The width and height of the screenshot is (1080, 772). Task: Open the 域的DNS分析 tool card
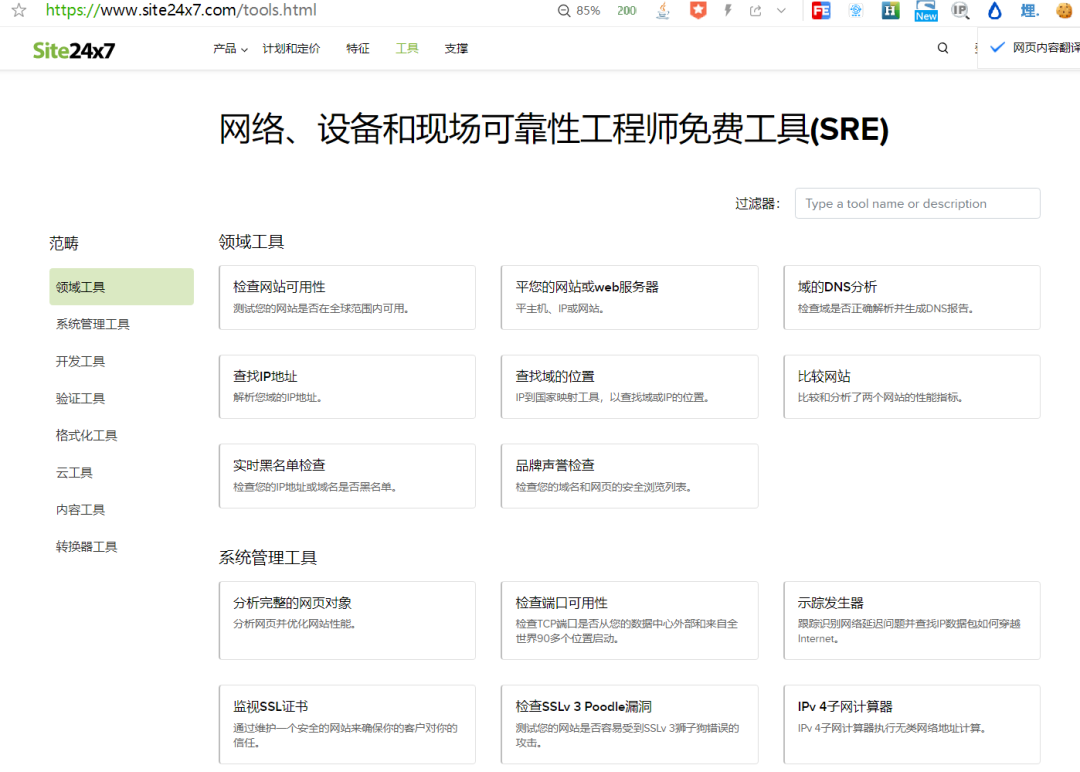(912, 297)
